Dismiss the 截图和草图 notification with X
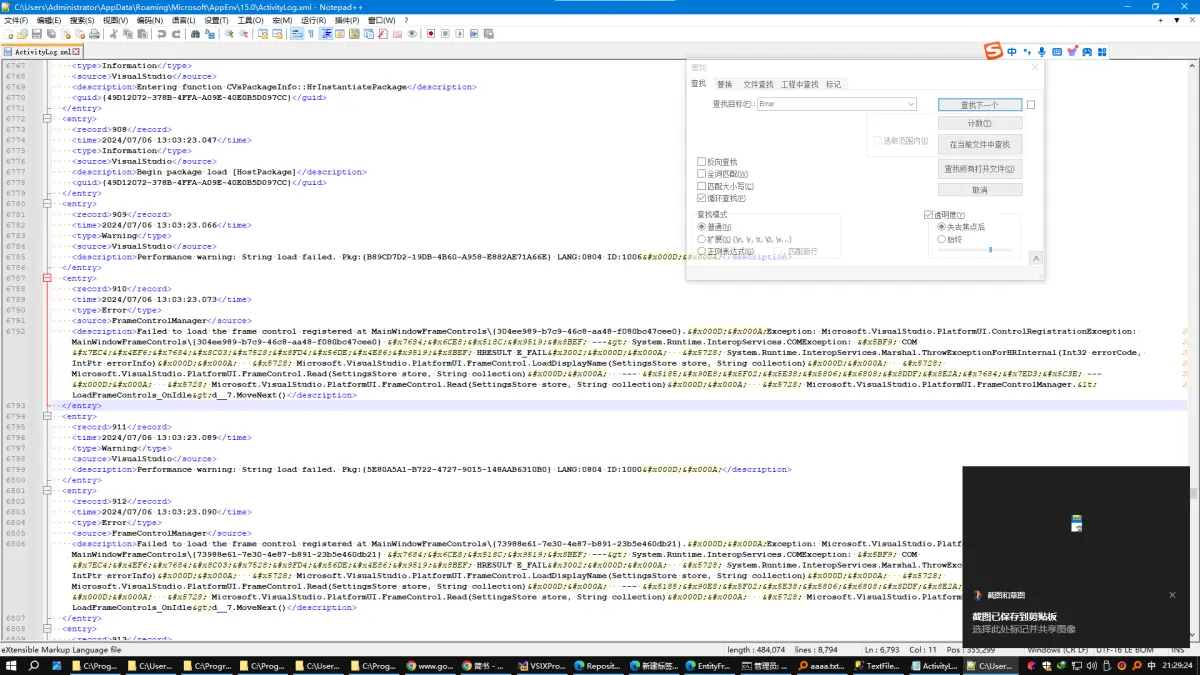Screen dimensions: 1200x675 pos(1173,595)
